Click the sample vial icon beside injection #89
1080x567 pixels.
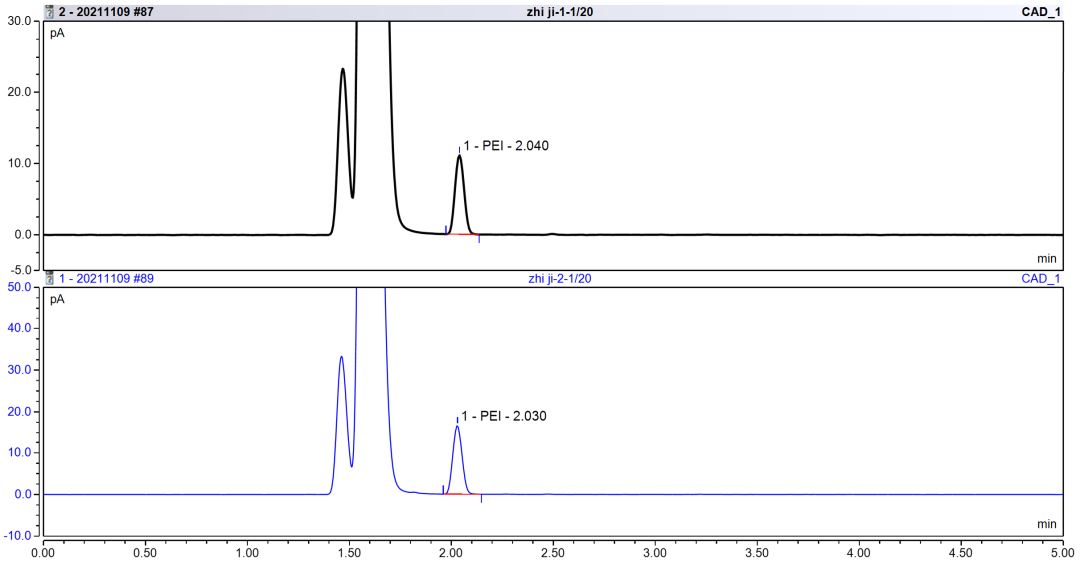point(50,278)
